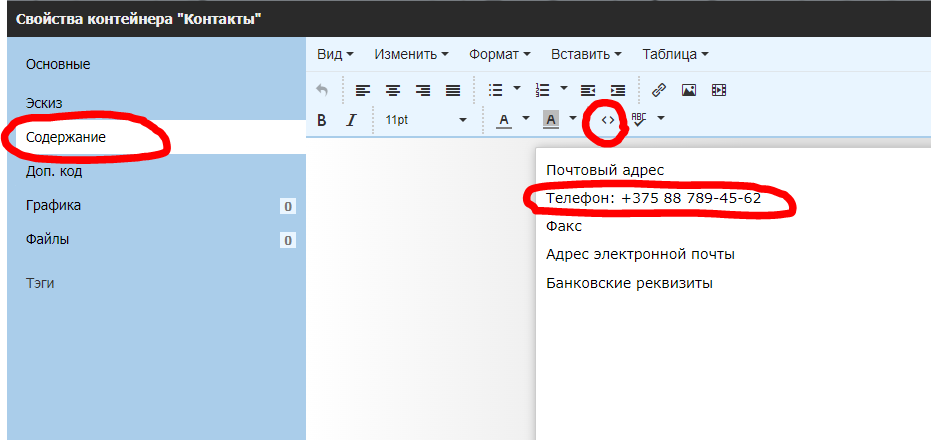Increase indent of the paragraph
The height and width of the screenshot is (440, 931).
(618, 90)
